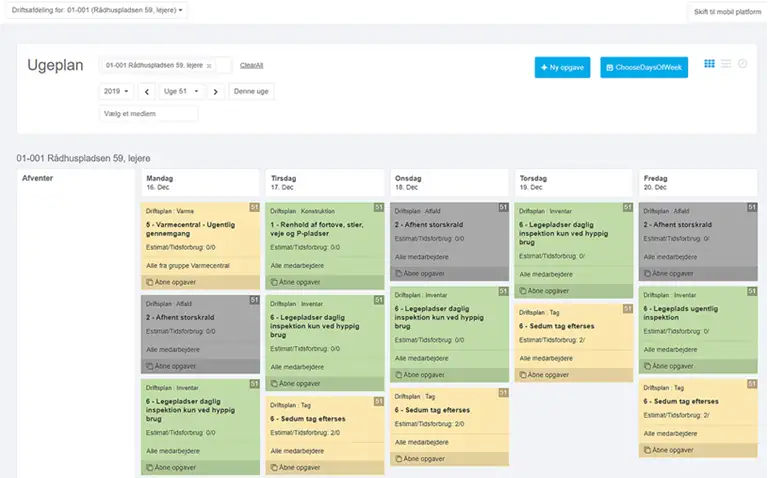Image resolution: width=768 pixels, height=478 pixels.
Task: Go to next week arrow
Action: click(215, 91)
